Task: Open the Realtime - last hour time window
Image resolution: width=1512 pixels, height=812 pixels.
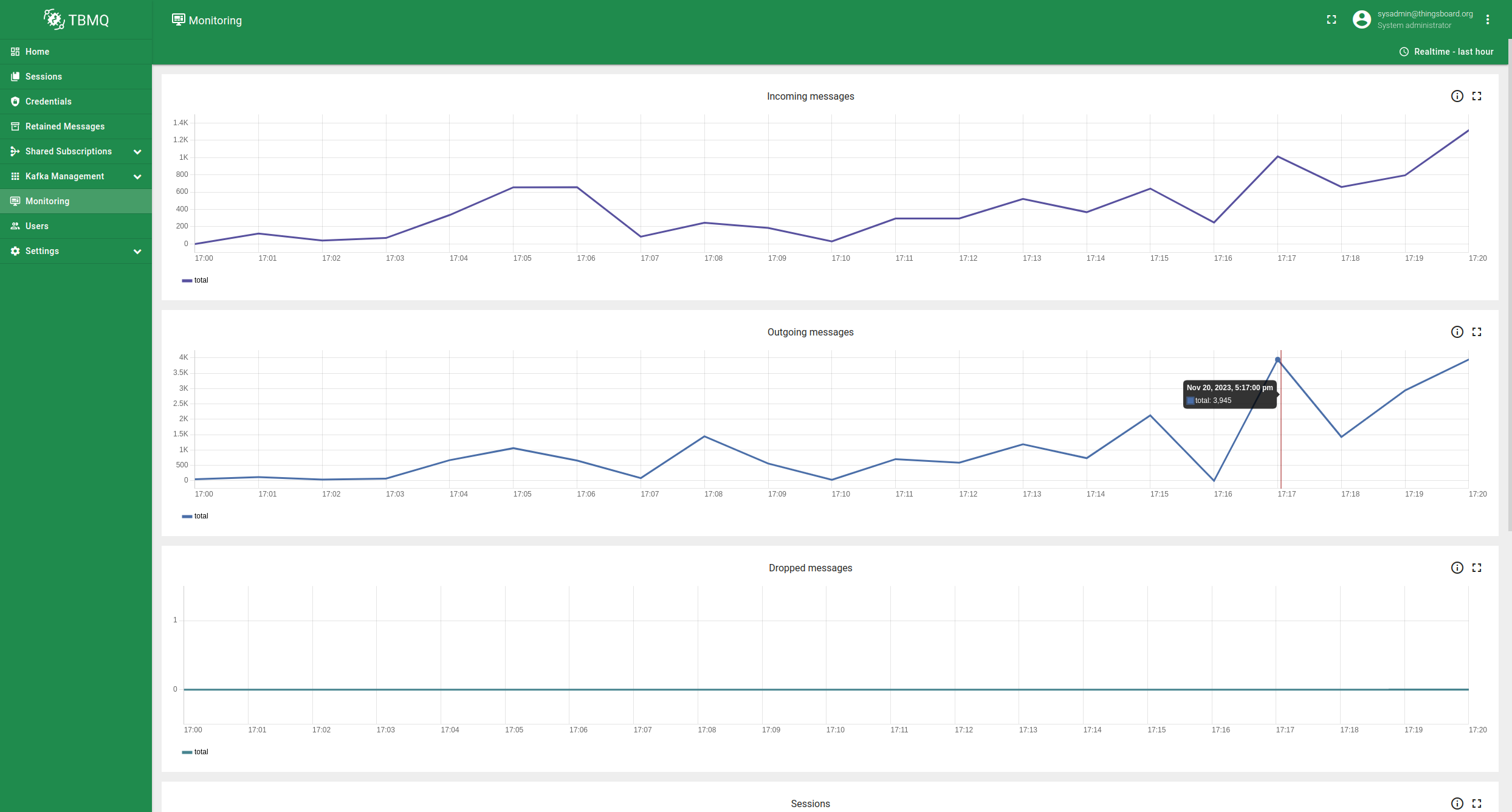Action: [1446, 52]
